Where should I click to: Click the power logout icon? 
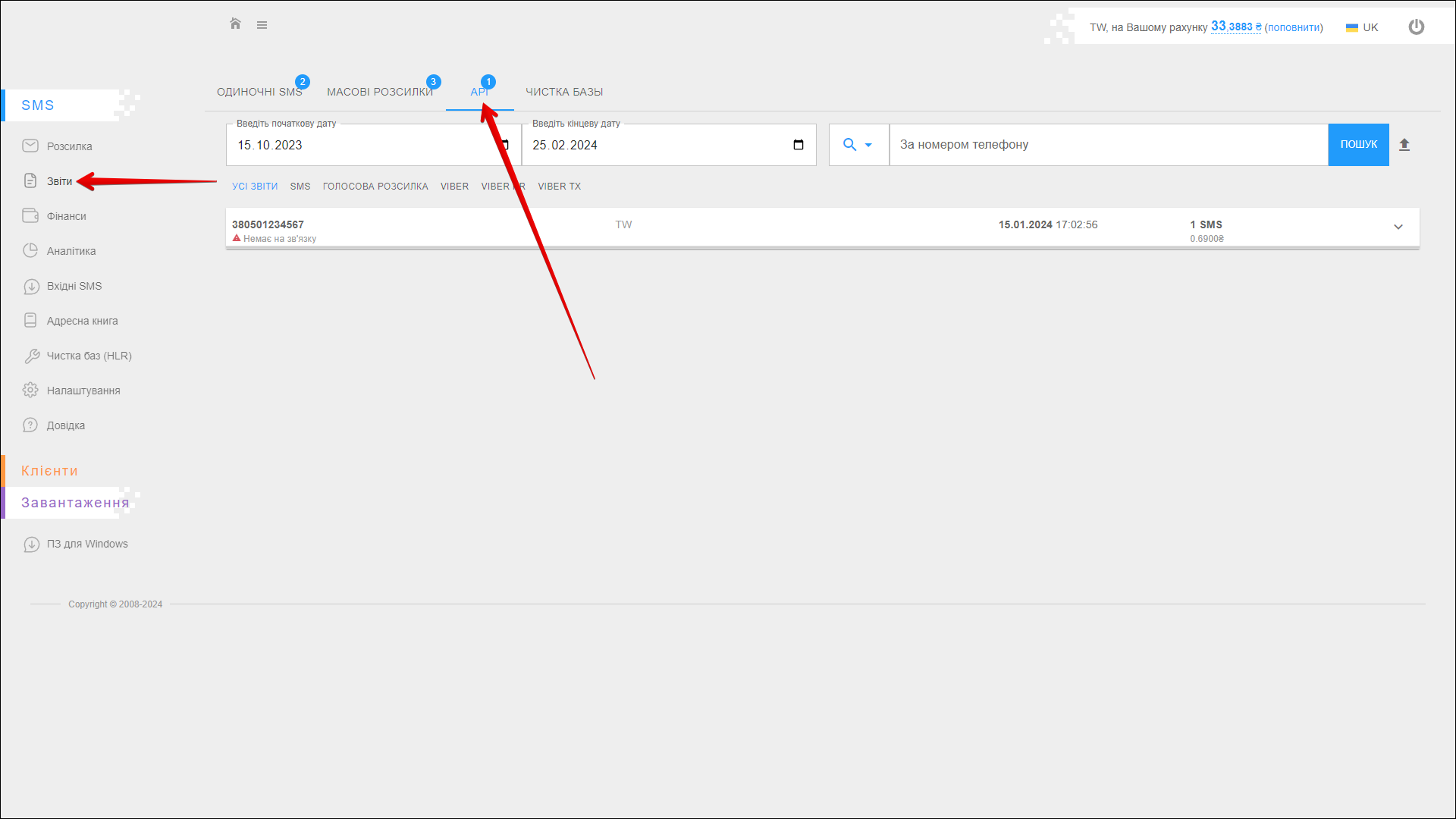(x=1416, y=27)
